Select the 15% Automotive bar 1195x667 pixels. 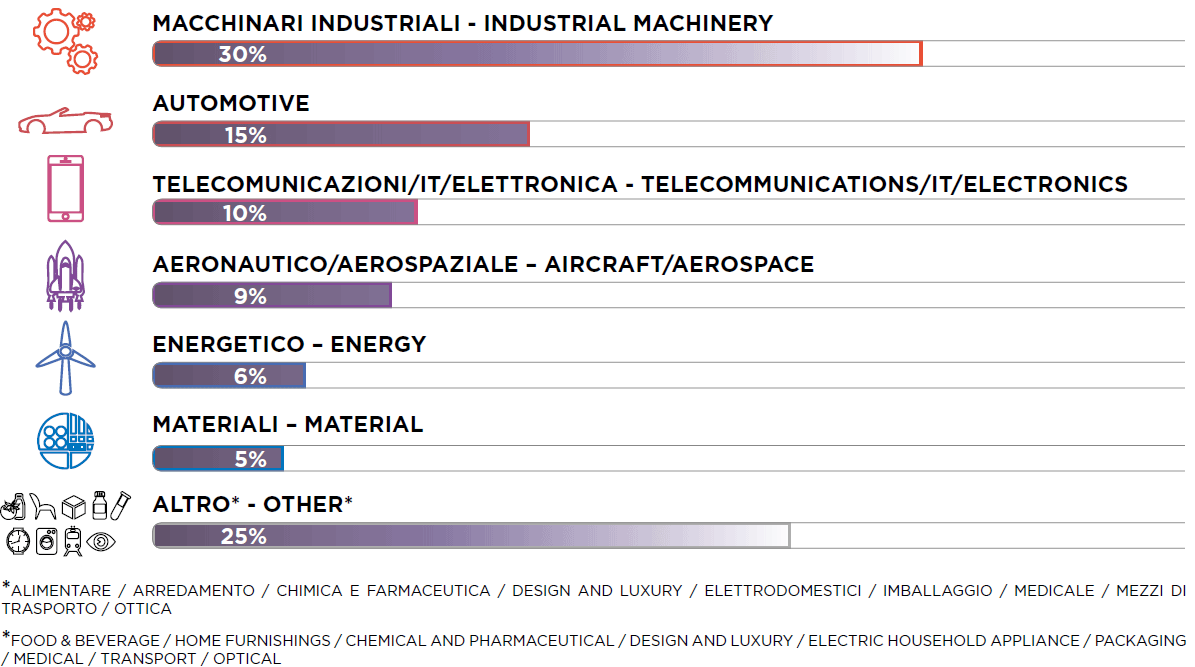[x=341, y=134]
